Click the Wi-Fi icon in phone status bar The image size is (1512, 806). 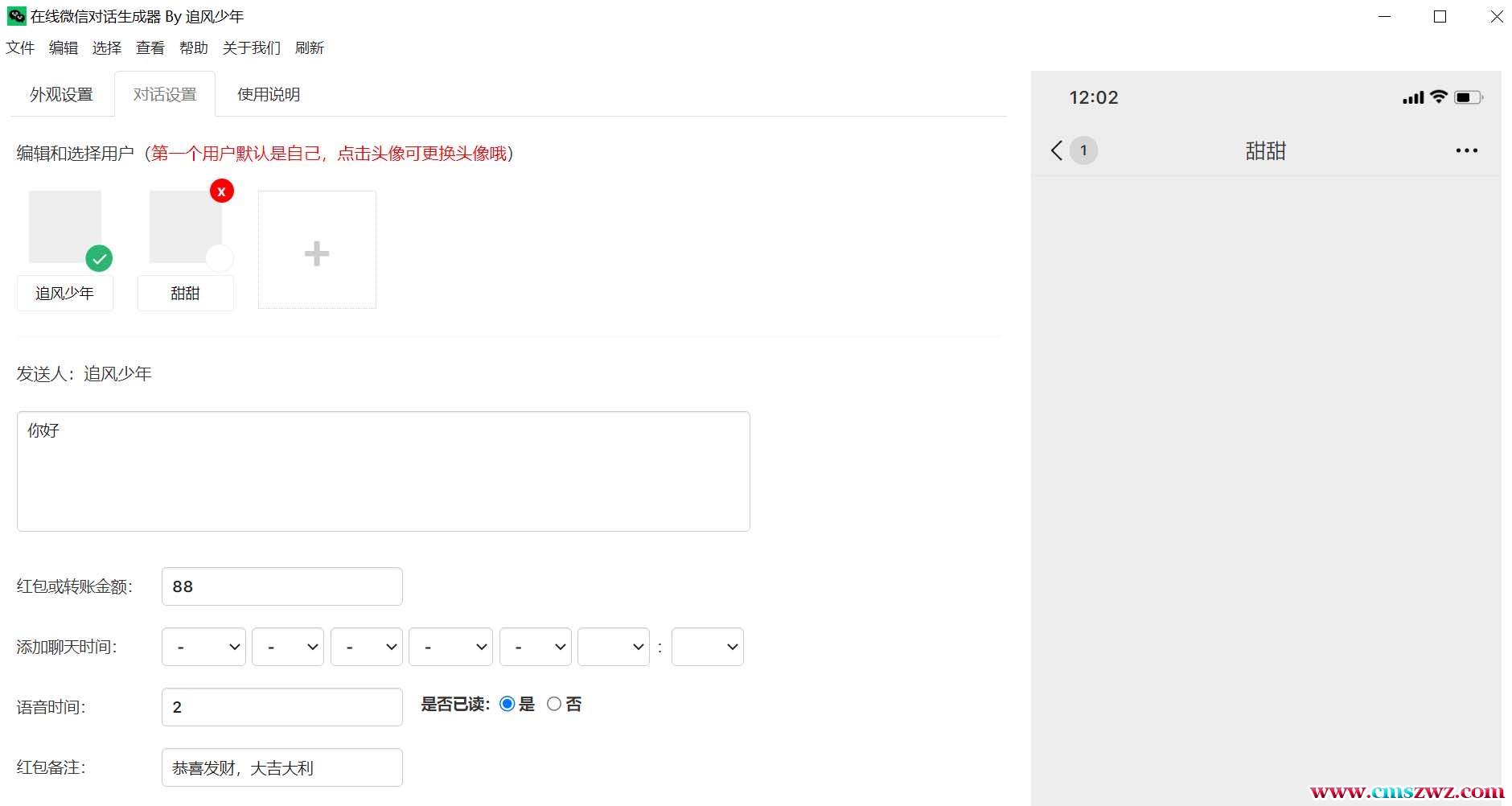coord(1439,97)
